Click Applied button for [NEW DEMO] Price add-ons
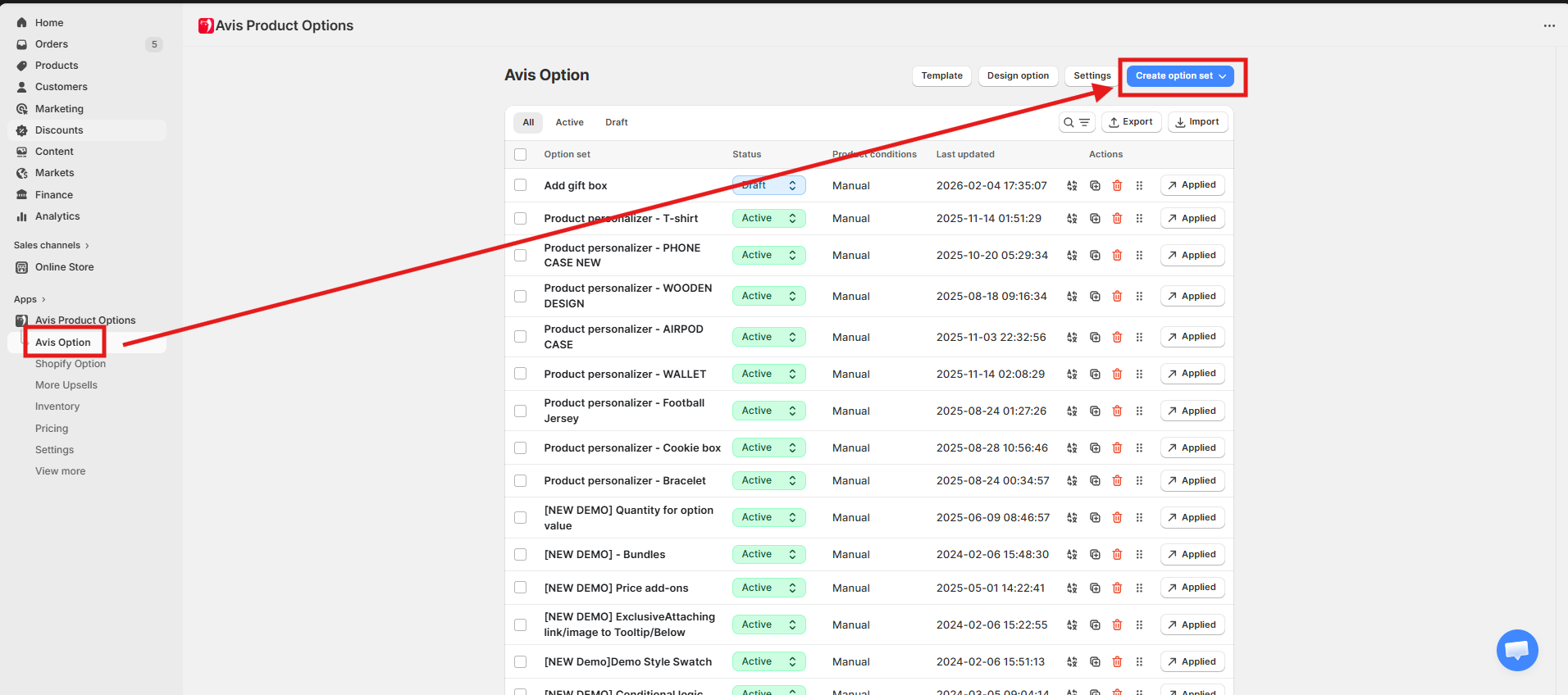The image size is (1568, 695). pyautogui.click(x=1192, y=588)
